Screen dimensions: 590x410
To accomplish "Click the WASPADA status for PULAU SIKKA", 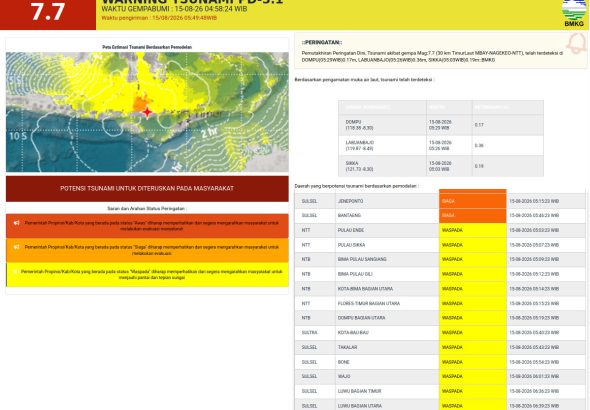I will tap(473, 245).
